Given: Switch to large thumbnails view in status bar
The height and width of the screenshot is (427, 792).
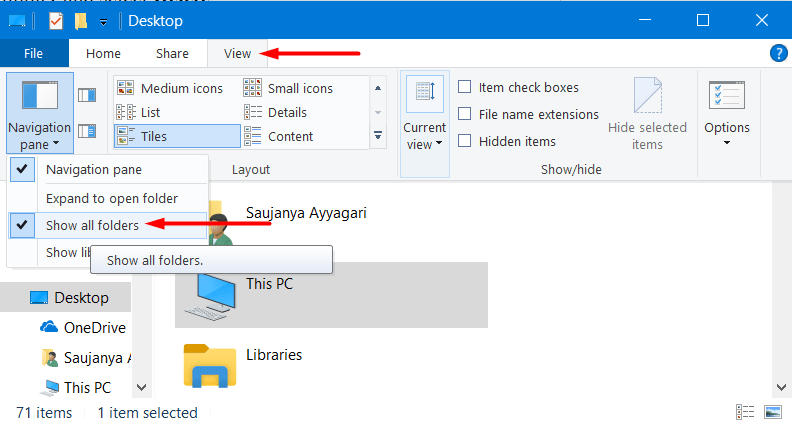Looking at the screenshot, I should (x=772, y=412).
